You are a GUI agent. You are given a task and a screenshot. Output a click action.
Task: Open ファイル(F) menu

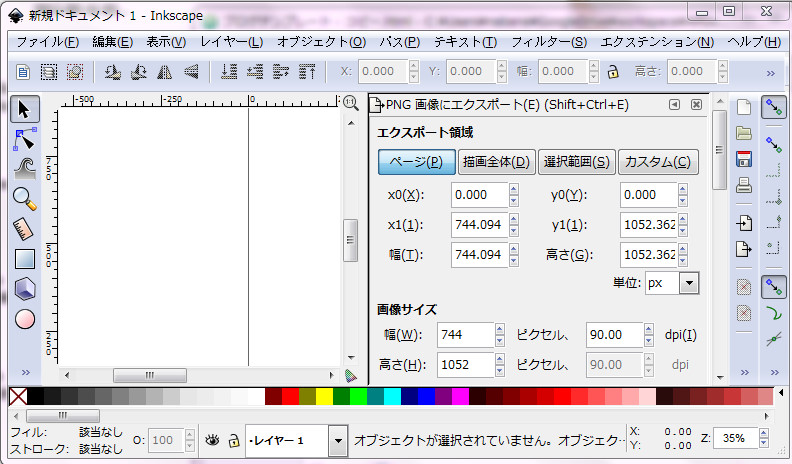tap(47, 42)
